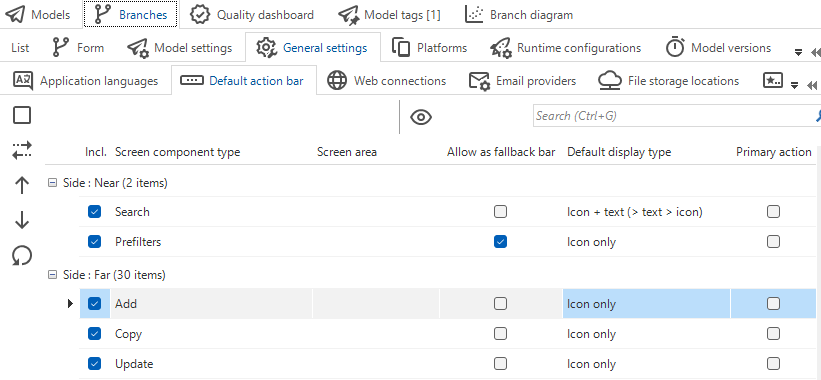
Task: Click the circular refresh arrow icon
Action: [x=21, y=256]
